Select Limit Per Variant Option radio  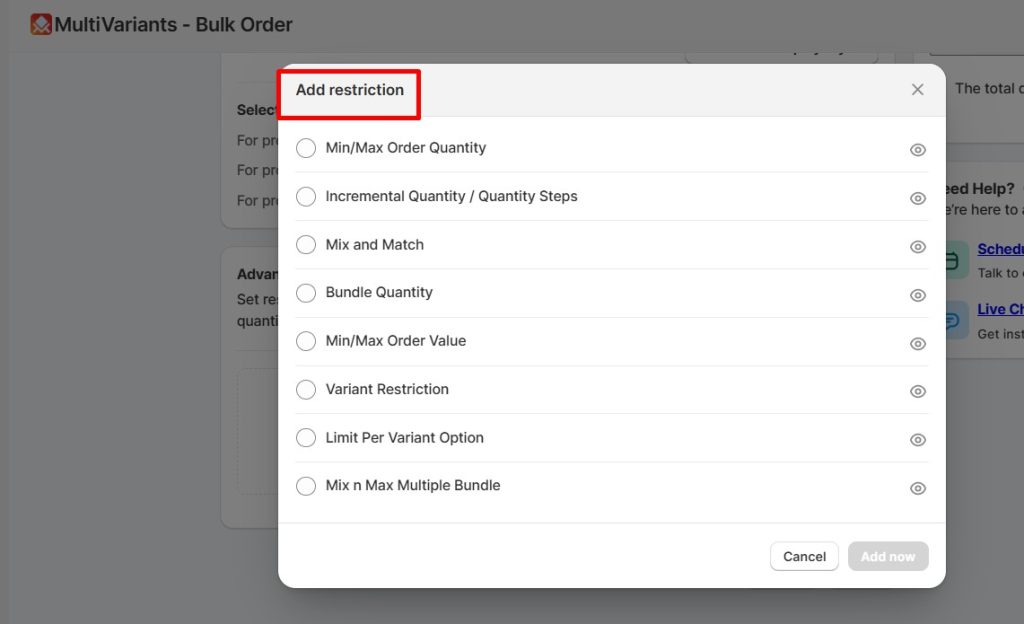point(306,438)
